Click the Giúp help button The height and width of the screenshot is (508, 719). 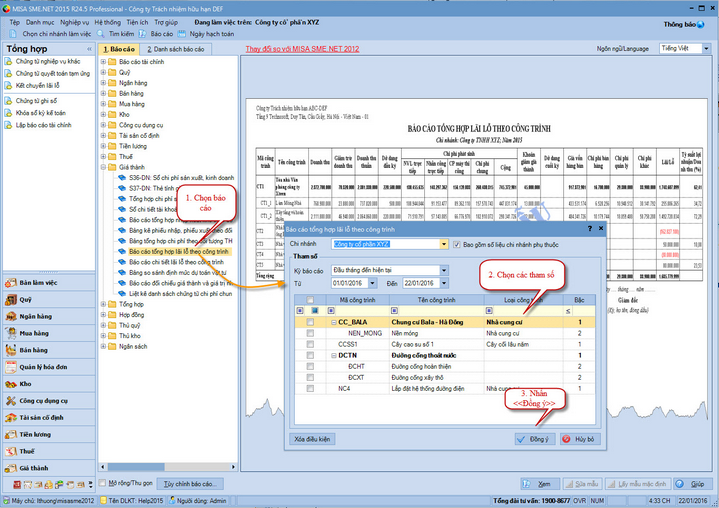click(x=693, y=484)
